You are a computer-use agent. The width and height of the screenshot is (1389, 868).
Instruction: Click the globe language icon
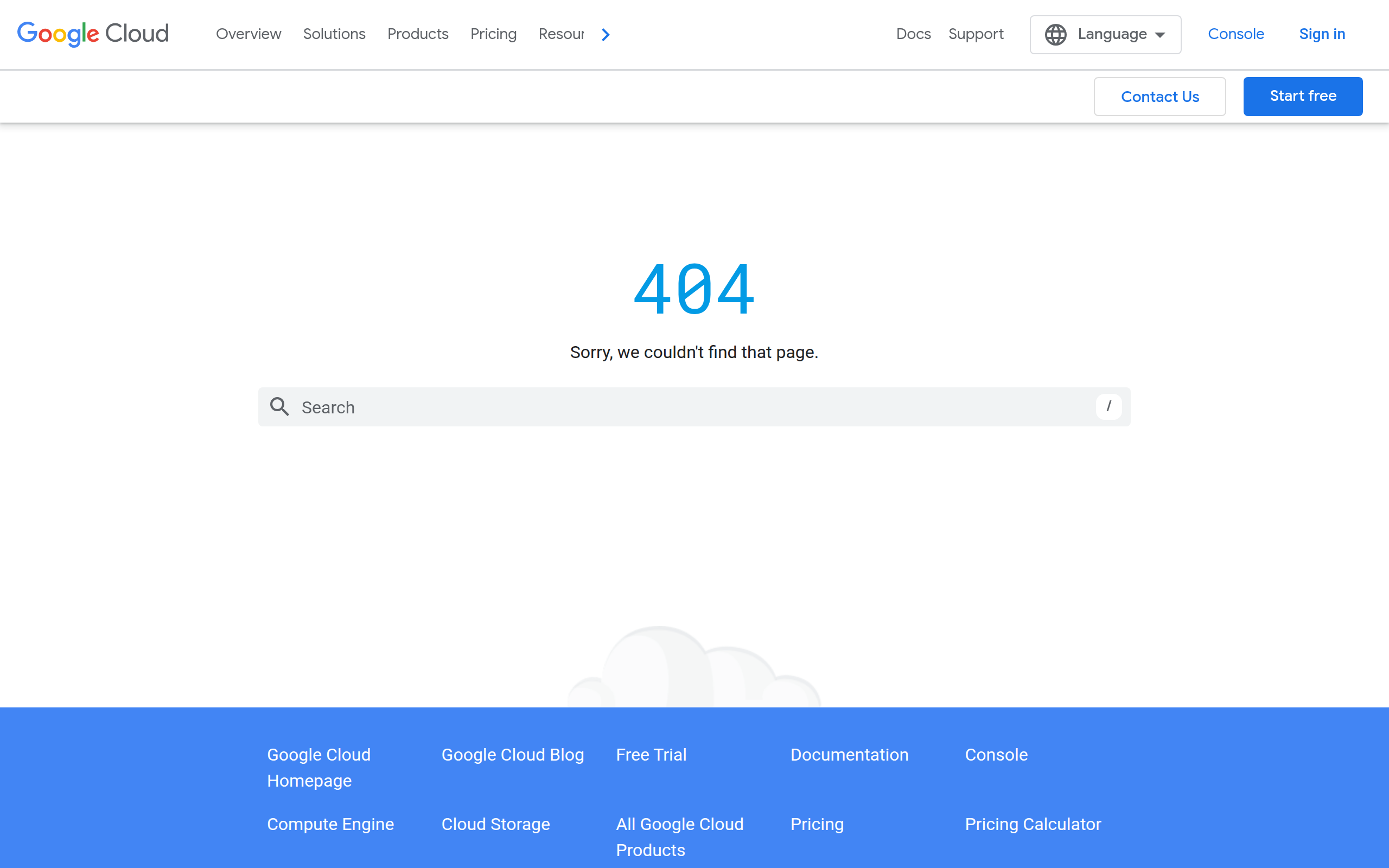tap(1055, 34)
